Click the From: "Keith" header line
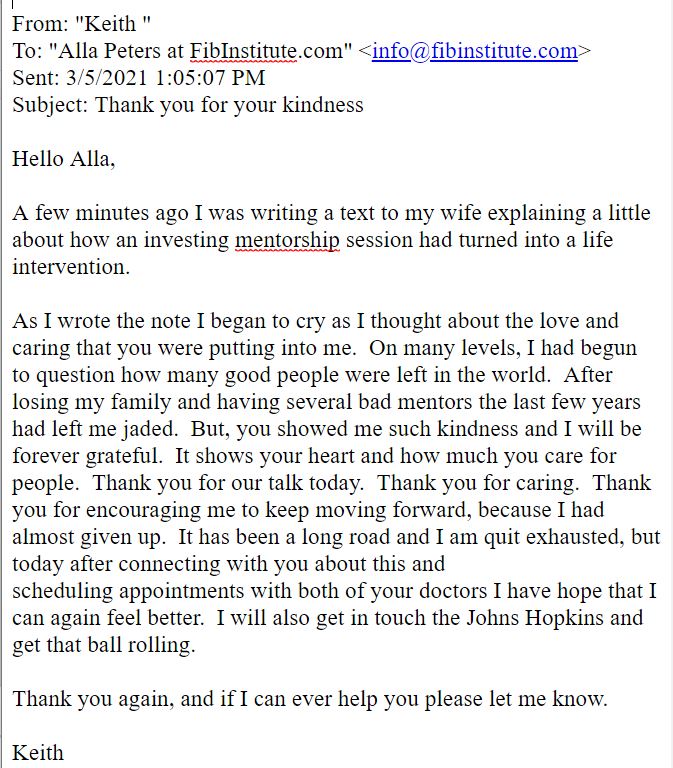This screenshot has width=673, height=768. click(x=81, y=24)
